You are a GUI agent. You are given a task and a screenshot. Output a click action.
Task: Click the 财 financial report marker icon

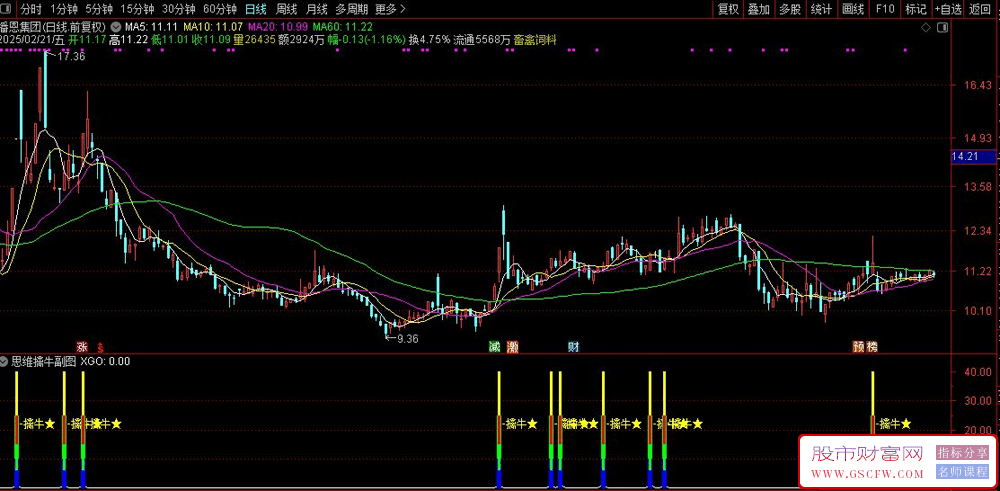coord(573,346)
